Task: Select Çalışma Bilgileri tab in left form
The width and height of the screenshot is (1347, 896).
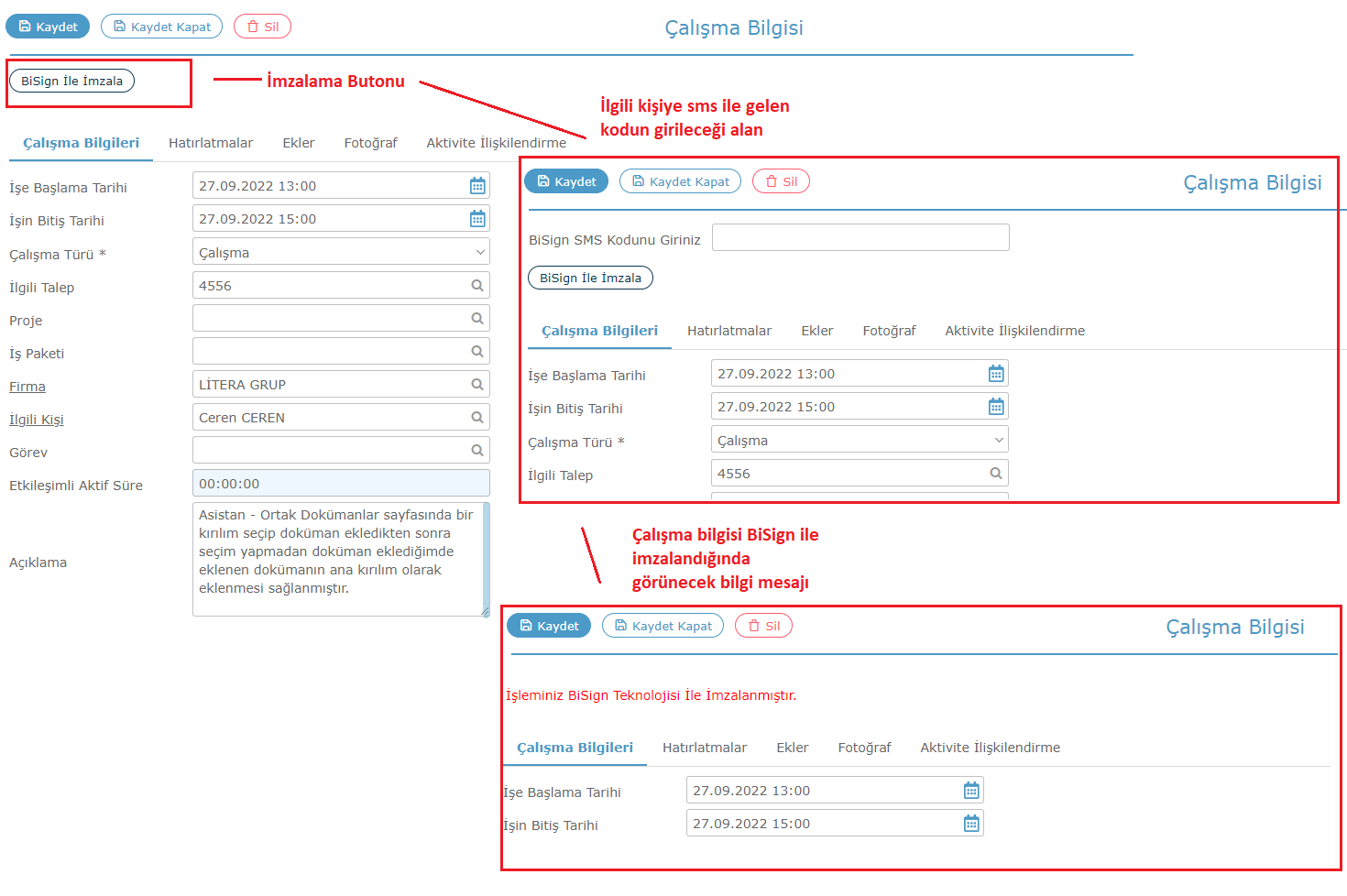Action: point(81,143)
